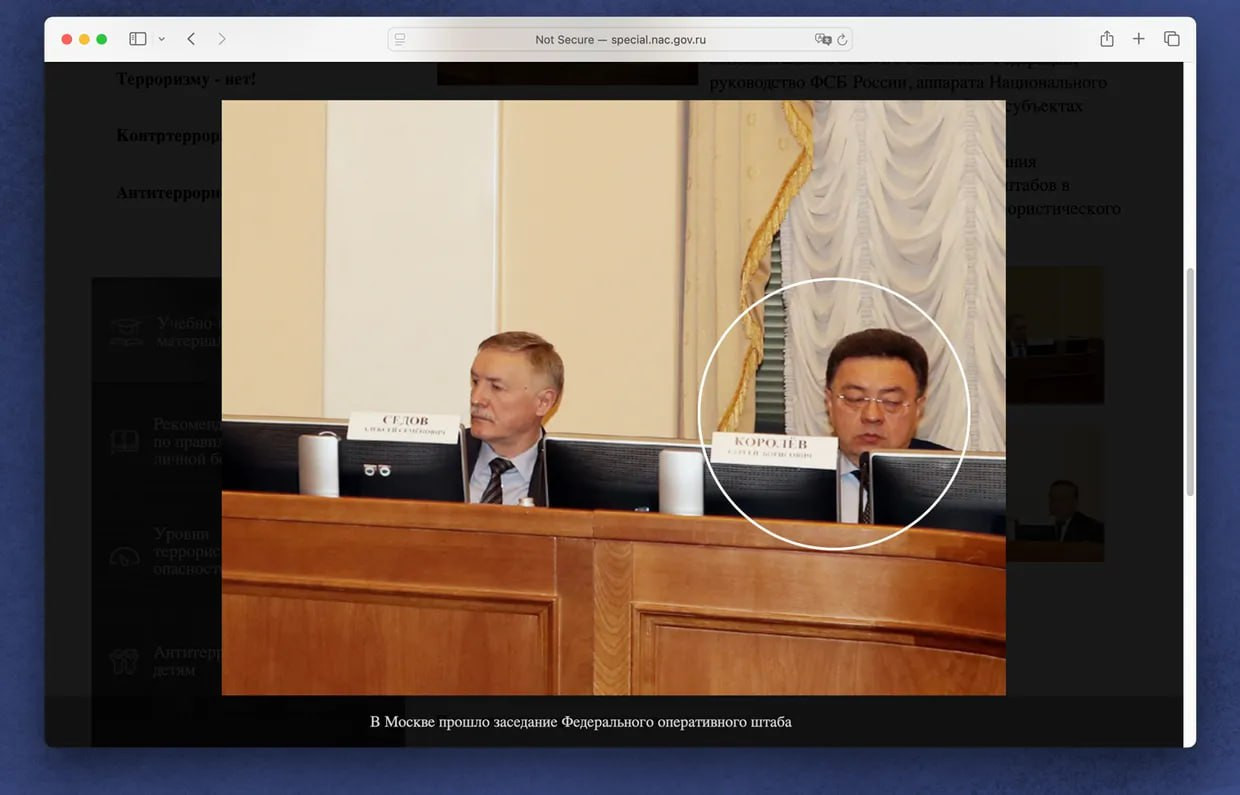Click the book icon for safety recommendations

pyautogui.click(x=125, y=442)
